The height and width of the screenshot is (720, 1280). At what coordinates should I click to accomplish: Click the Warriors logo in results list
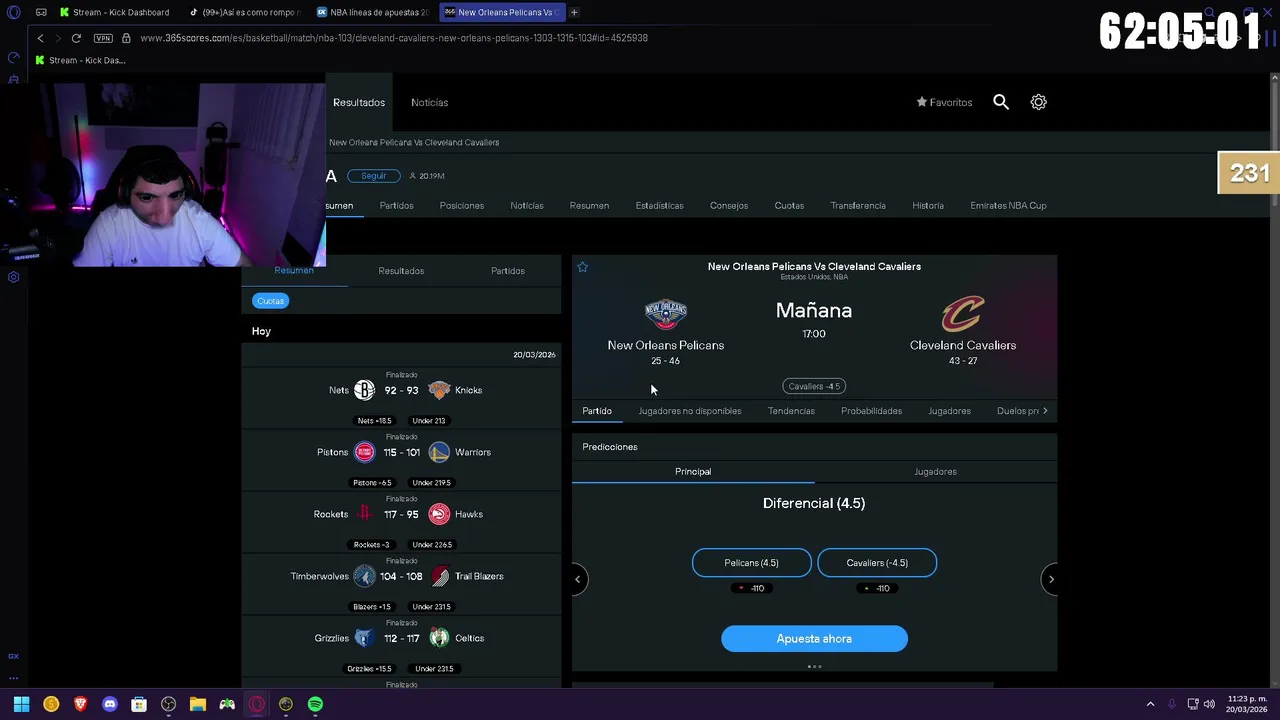(x=439, y=452)
